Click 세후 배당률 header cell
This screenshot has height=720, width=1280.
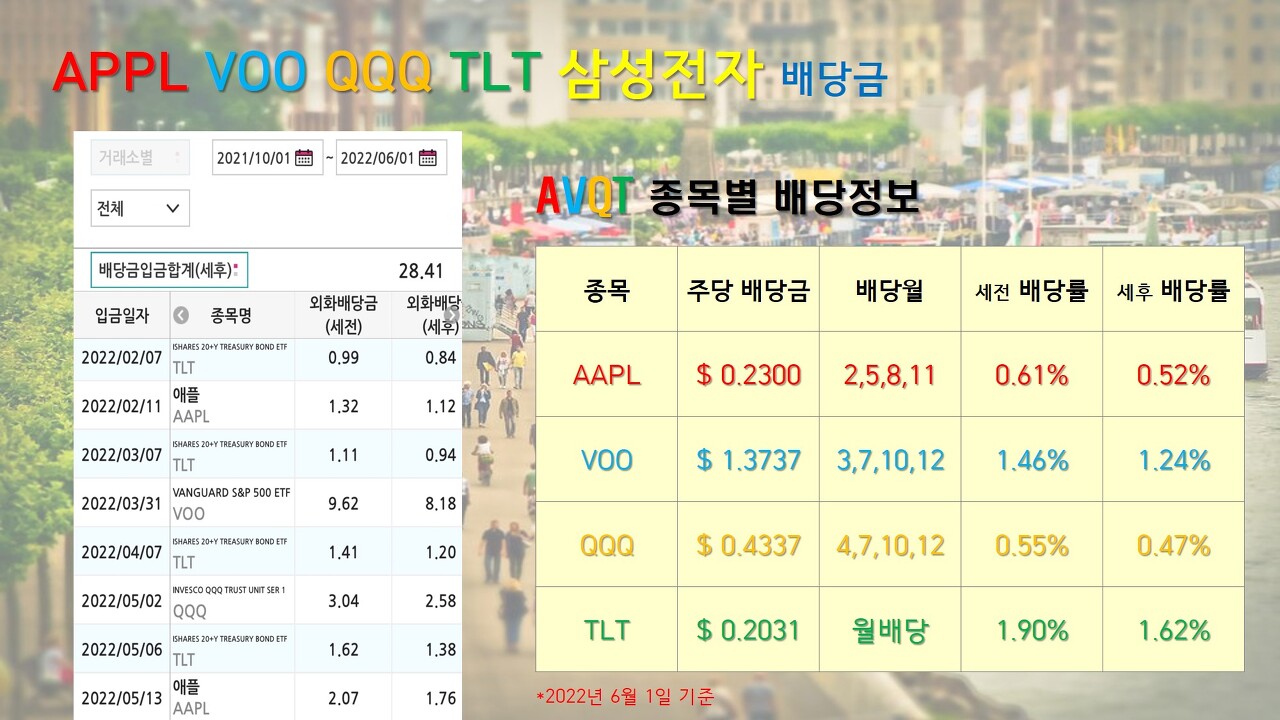click(1173, 289)
